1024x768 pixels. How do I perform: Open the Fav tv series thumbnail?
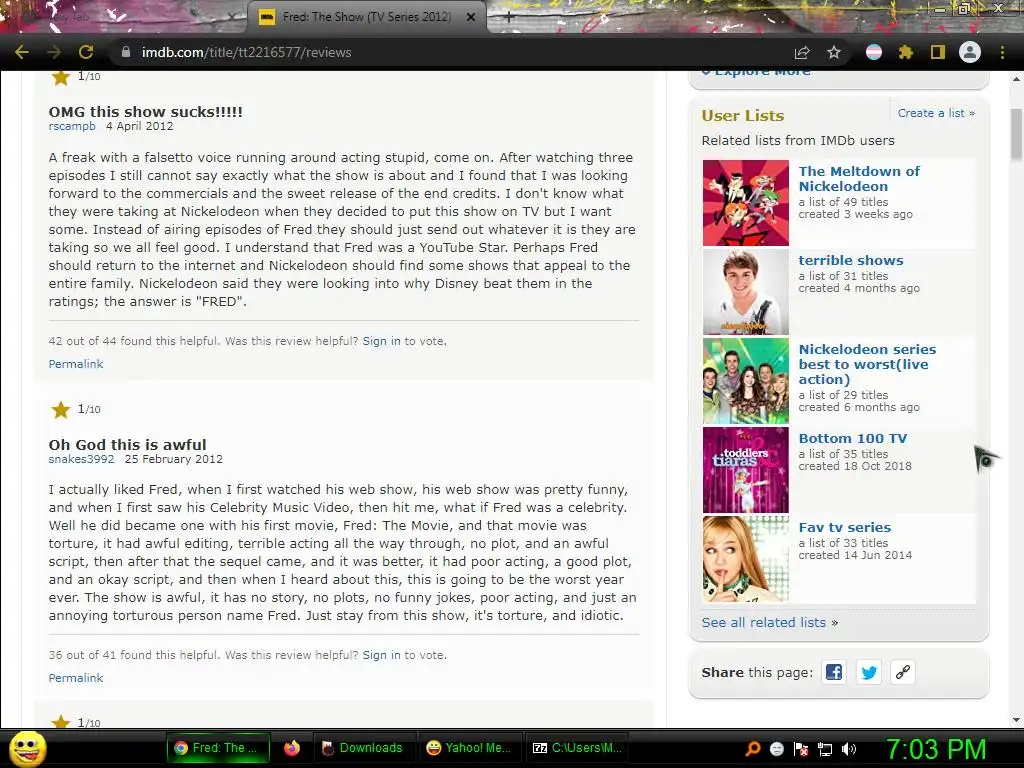coord(746,559)
